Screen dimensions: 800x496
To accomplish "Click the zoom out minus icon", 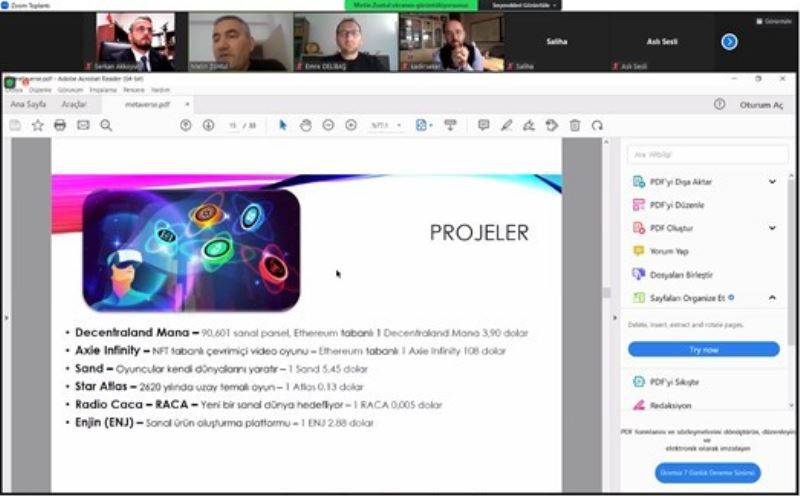I will (328, 125).
